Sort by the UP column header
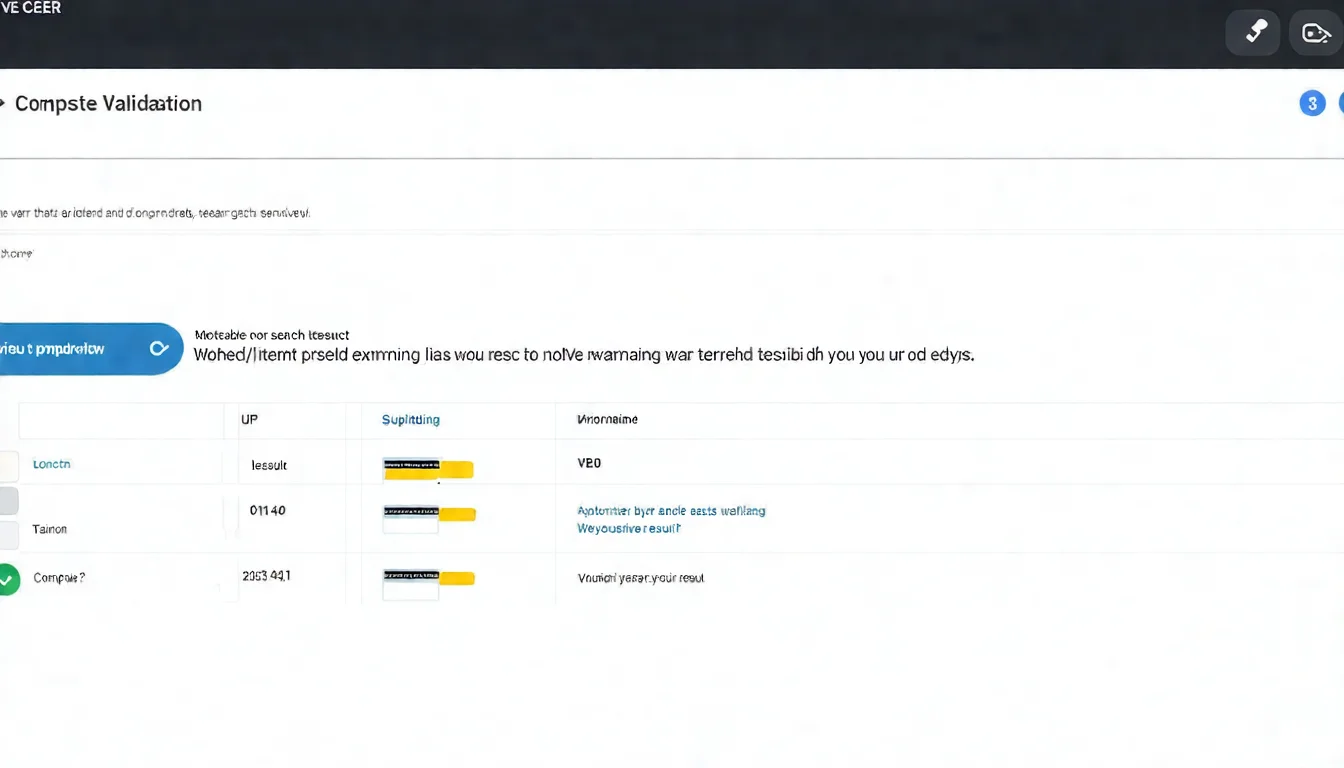 [249, 420]
